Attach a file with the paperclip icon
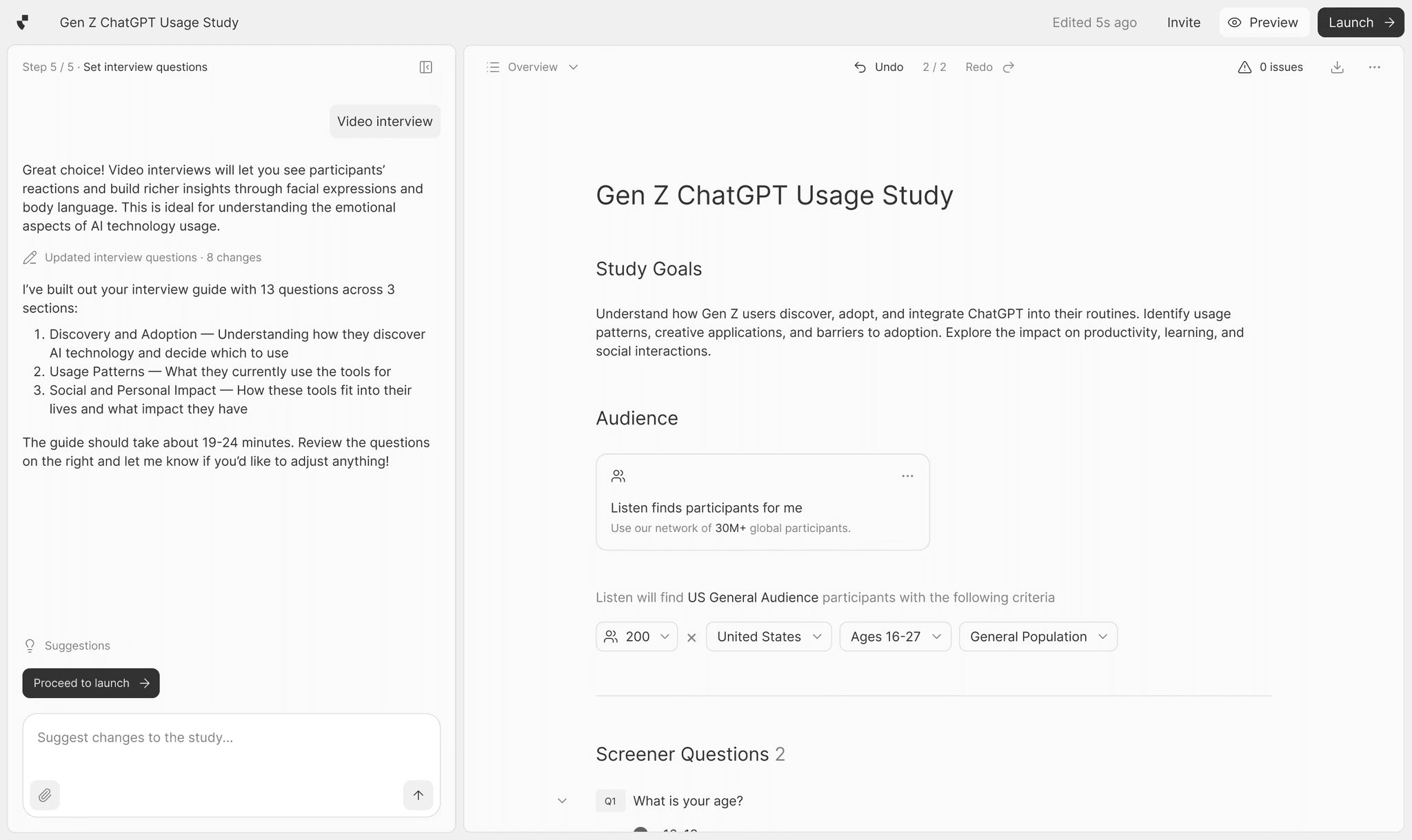This screenshot has height=840, width=1412. pos(45,795)
